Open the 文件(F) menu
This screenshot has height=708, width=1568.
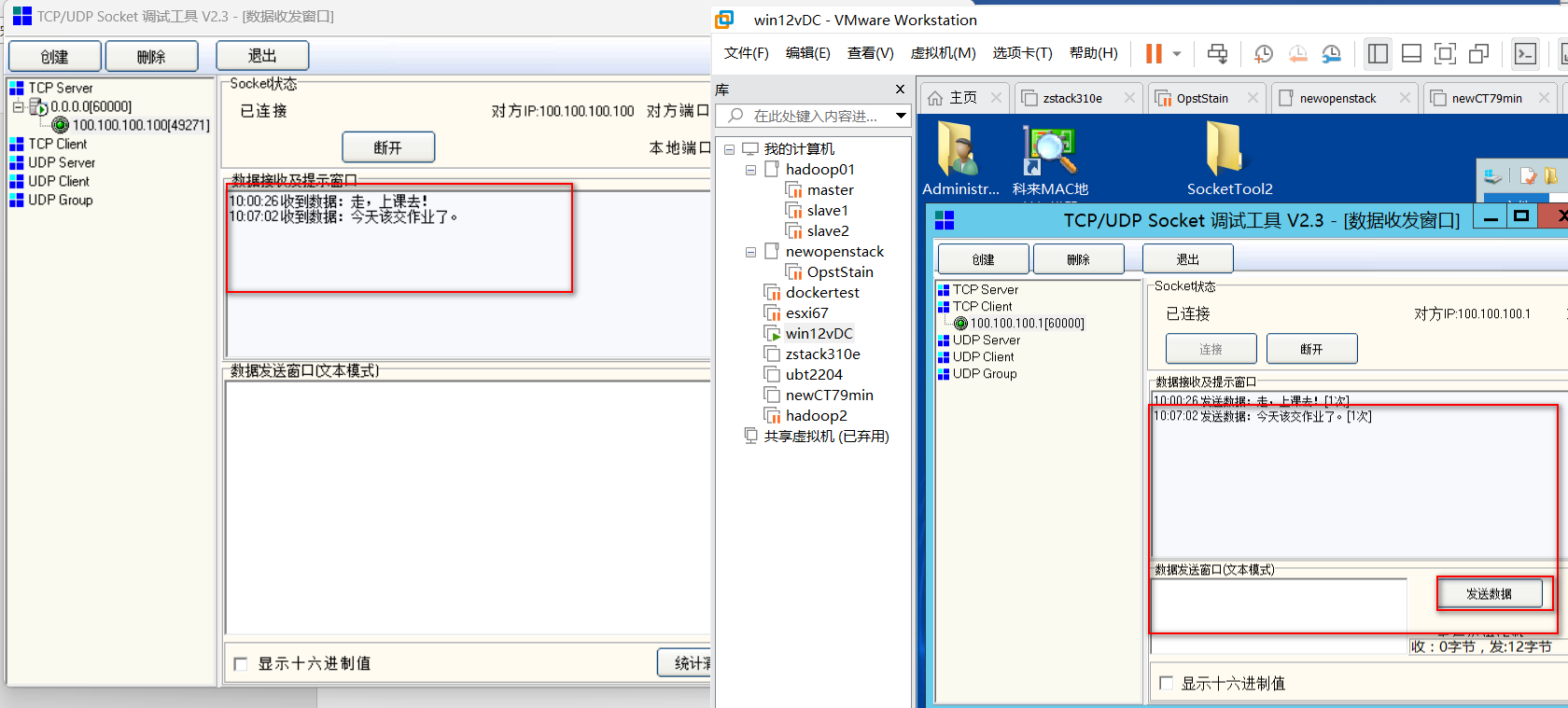[x=747, y=53]
